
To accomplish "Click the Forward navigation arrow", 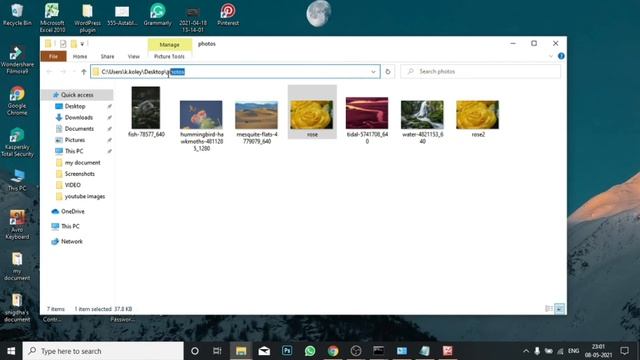I will click(x=63, y=72).
